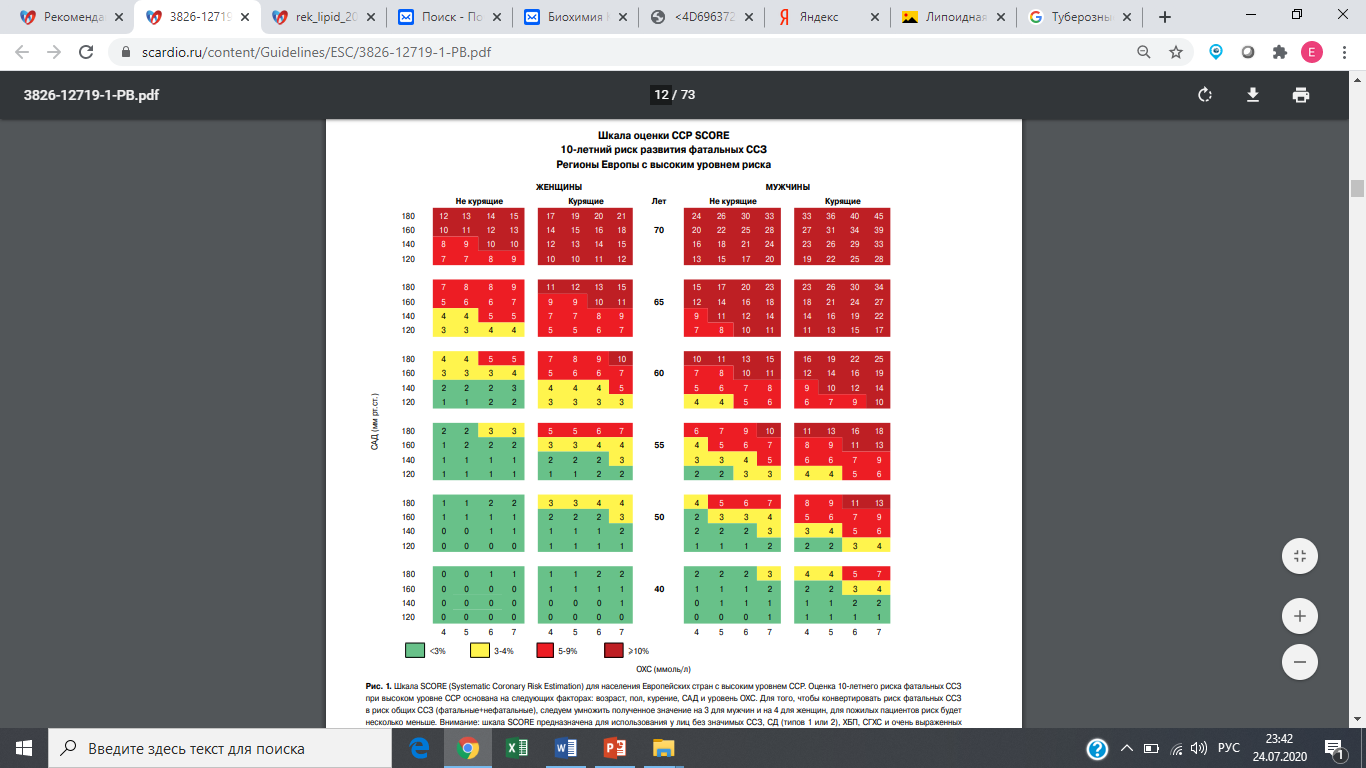This screenshot has width=1366, height=768.
Task: Open Chrome three-dot menu
Action: point(1344,52)
